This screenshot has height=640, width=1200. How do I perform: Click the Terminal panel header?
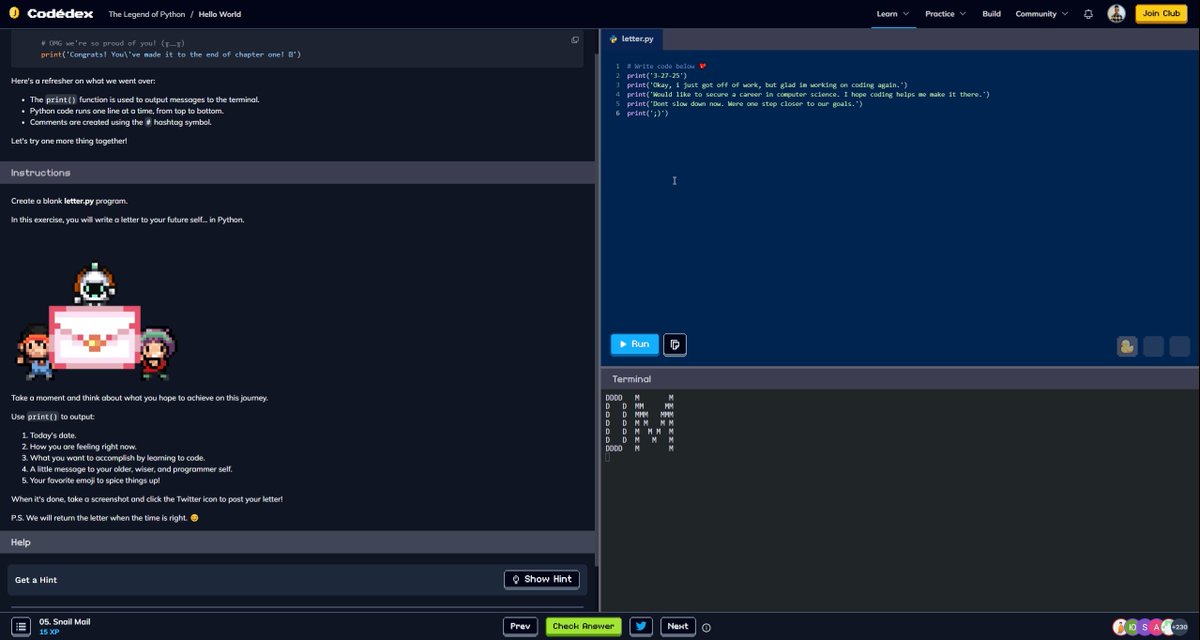pyautogui.click(x=900, y=379)
